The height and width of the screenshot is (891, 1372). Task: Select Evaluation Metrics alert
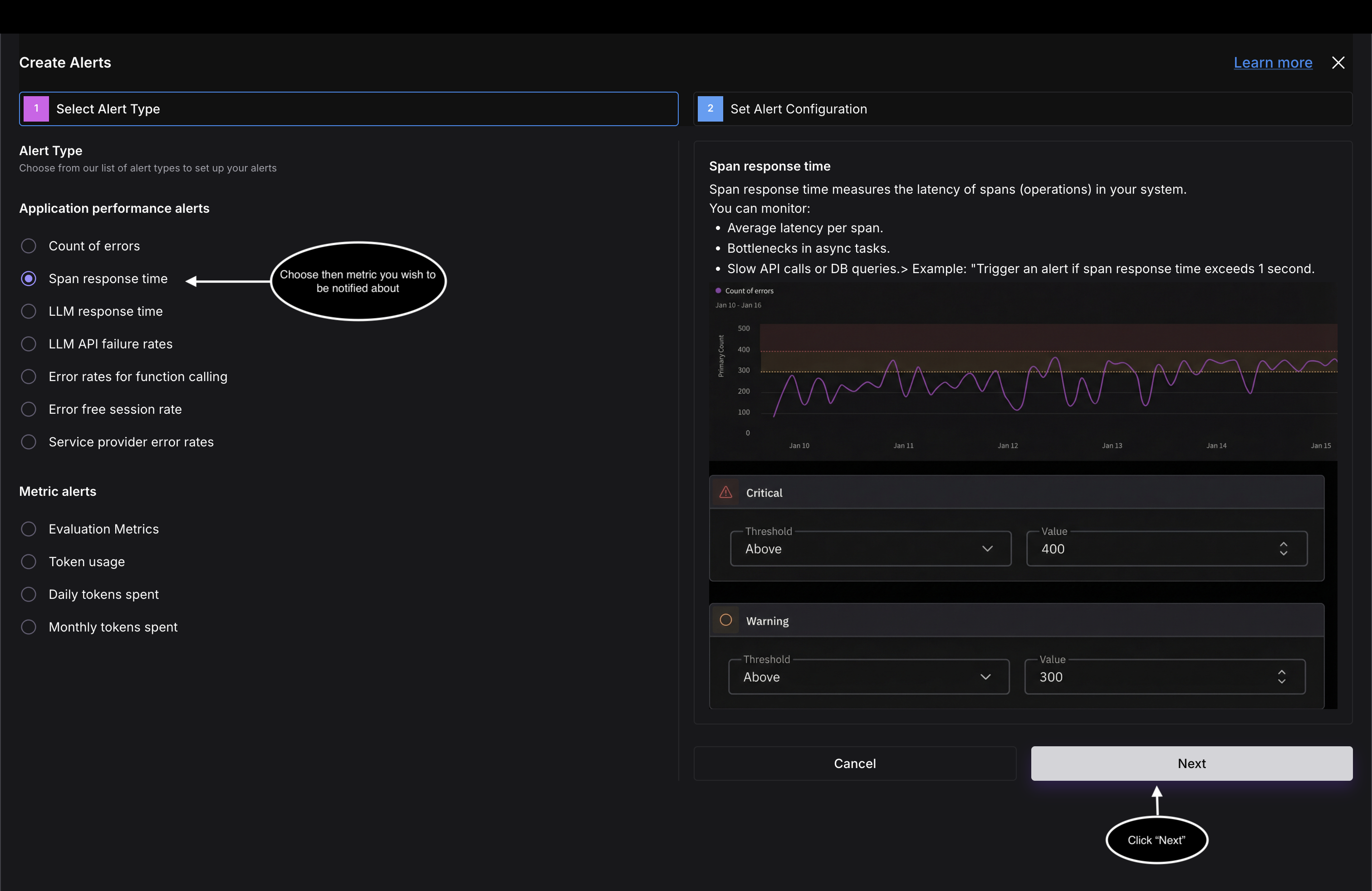pos(28,529)
